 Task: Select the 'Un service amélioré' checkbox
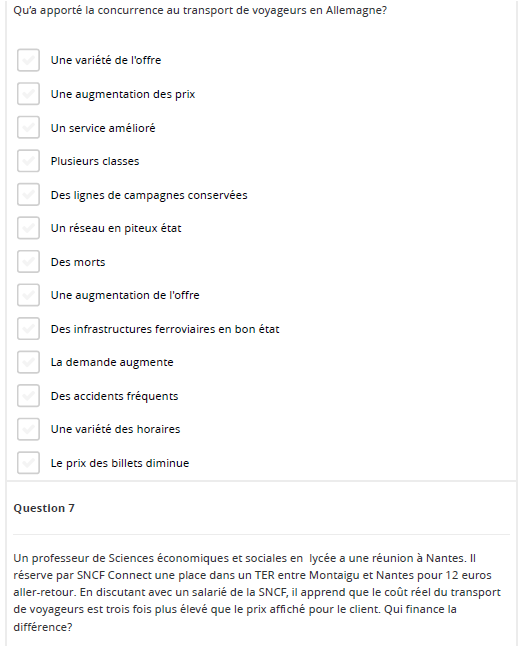click(28, 127)
